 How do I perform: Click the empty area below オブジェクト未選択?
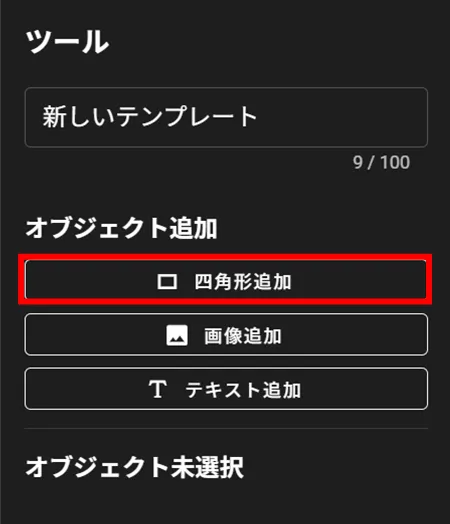(x=226, y=503)
